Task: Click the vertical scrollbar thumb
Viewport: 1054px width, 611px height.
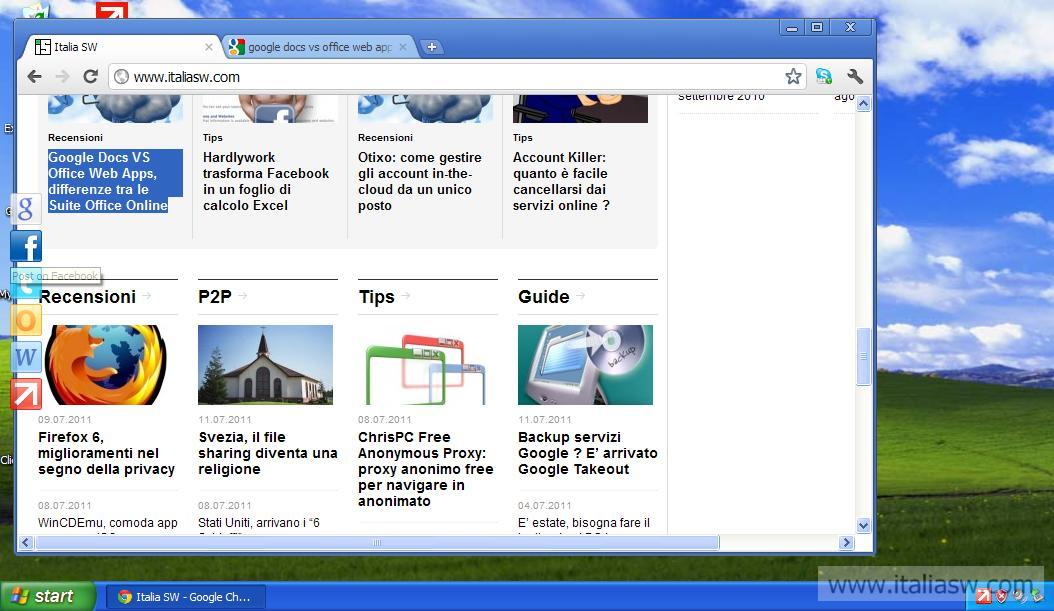Action: [864, 356]
